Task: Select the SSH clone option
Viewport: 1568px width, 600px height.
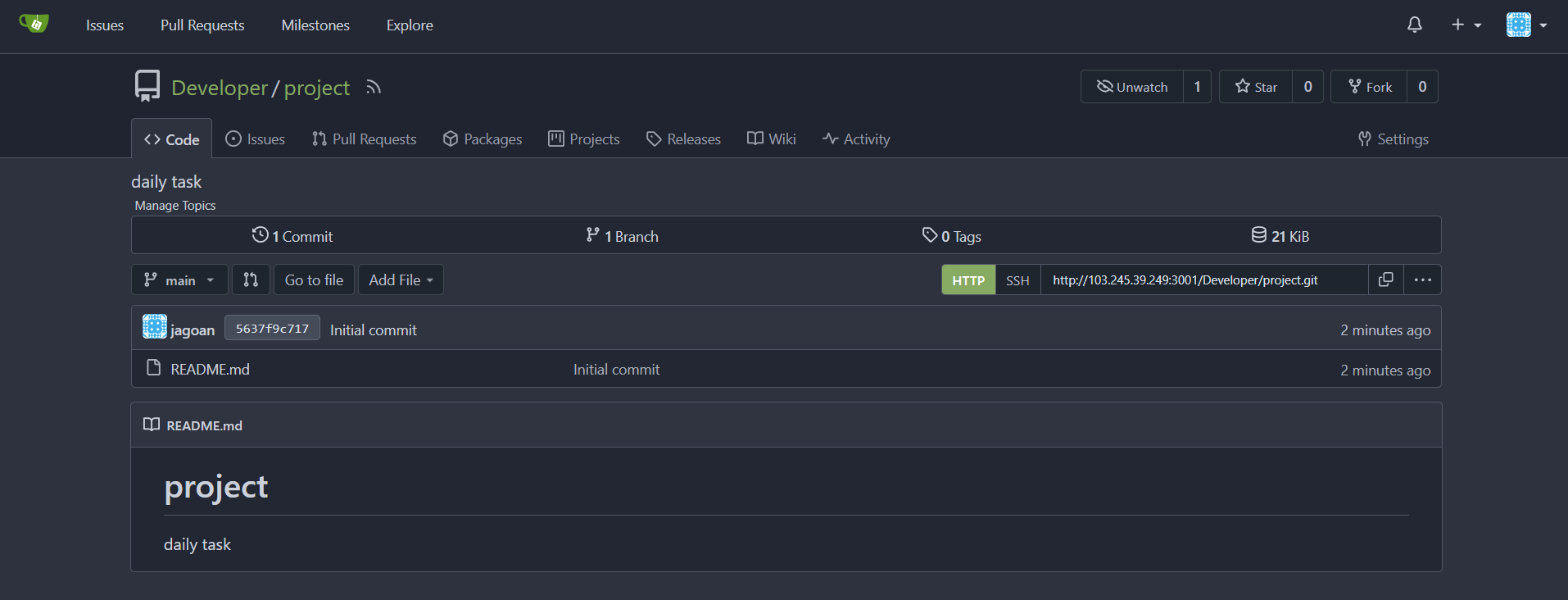Action: tap(1017, 280)
